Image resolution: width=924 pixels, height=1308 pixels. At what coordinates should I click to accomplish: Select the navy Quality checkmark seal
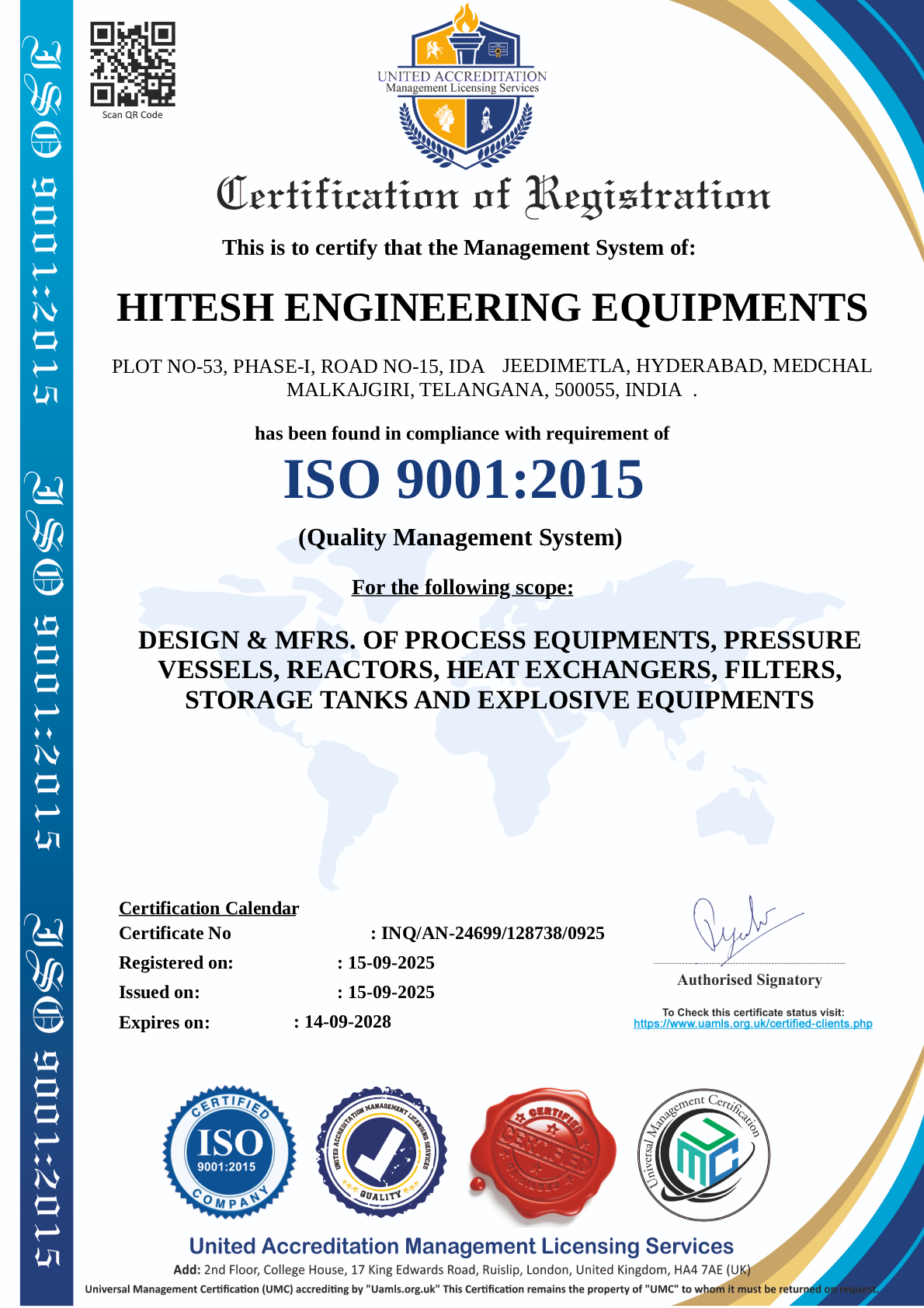point(381,1152)
